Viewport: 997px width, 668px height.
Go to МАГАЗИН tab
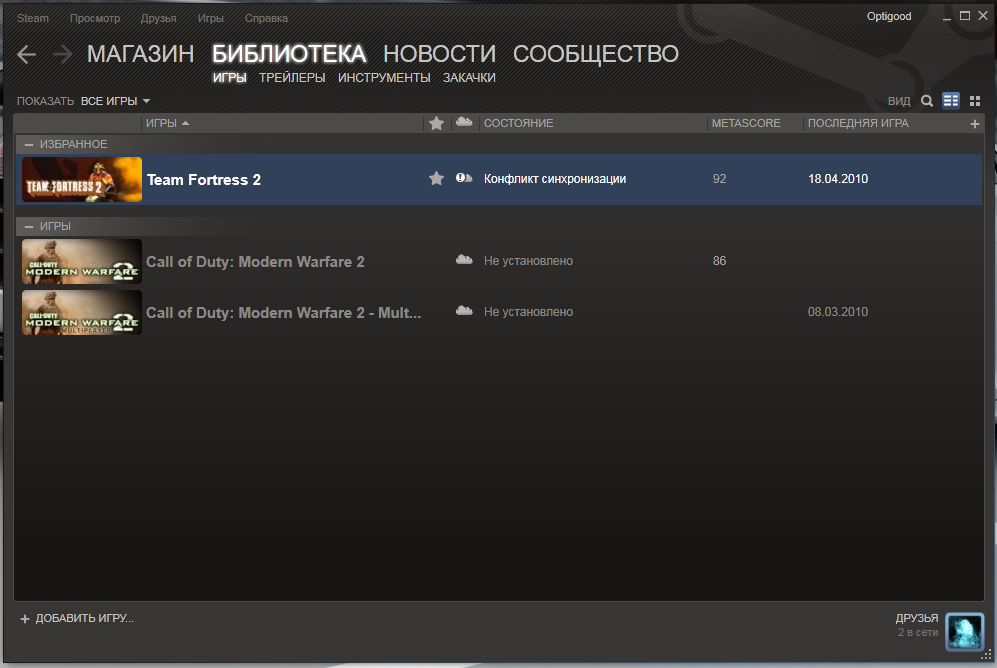pyautogui.click(x=141, y=54)
